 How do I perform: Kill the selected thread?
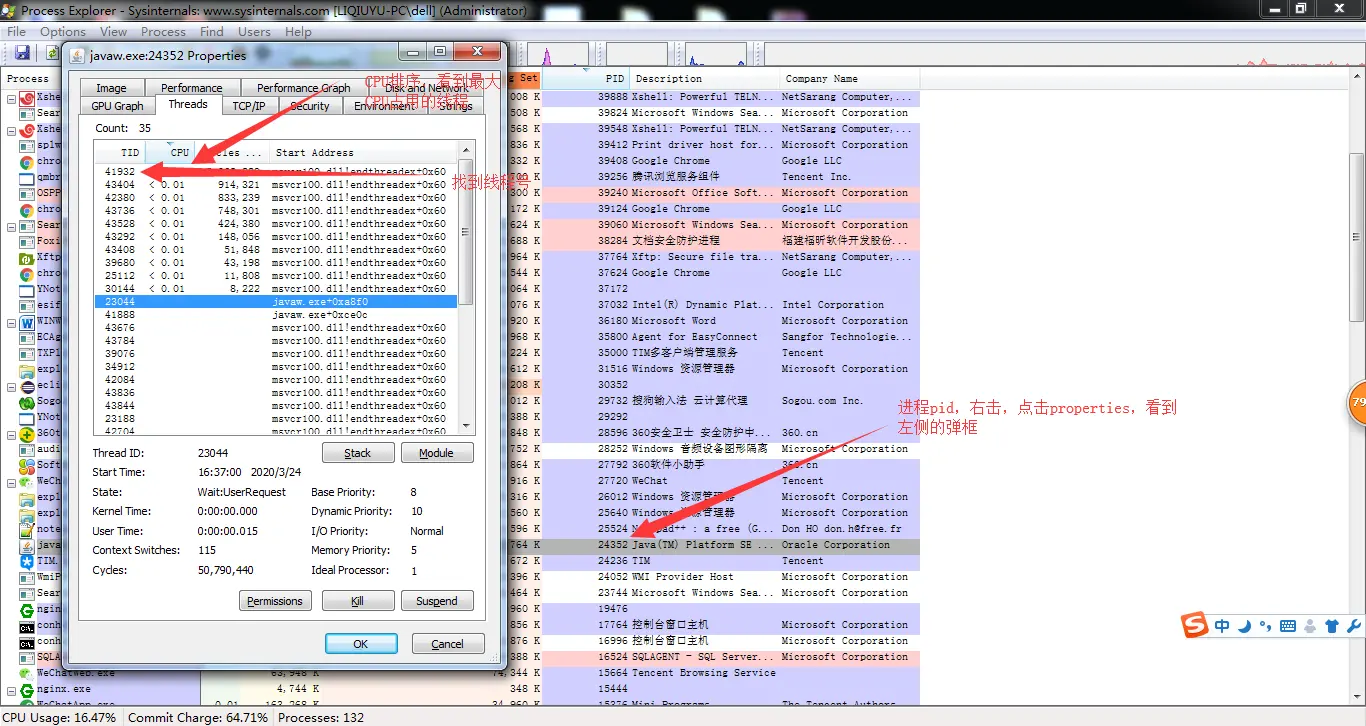pos(357,601)
